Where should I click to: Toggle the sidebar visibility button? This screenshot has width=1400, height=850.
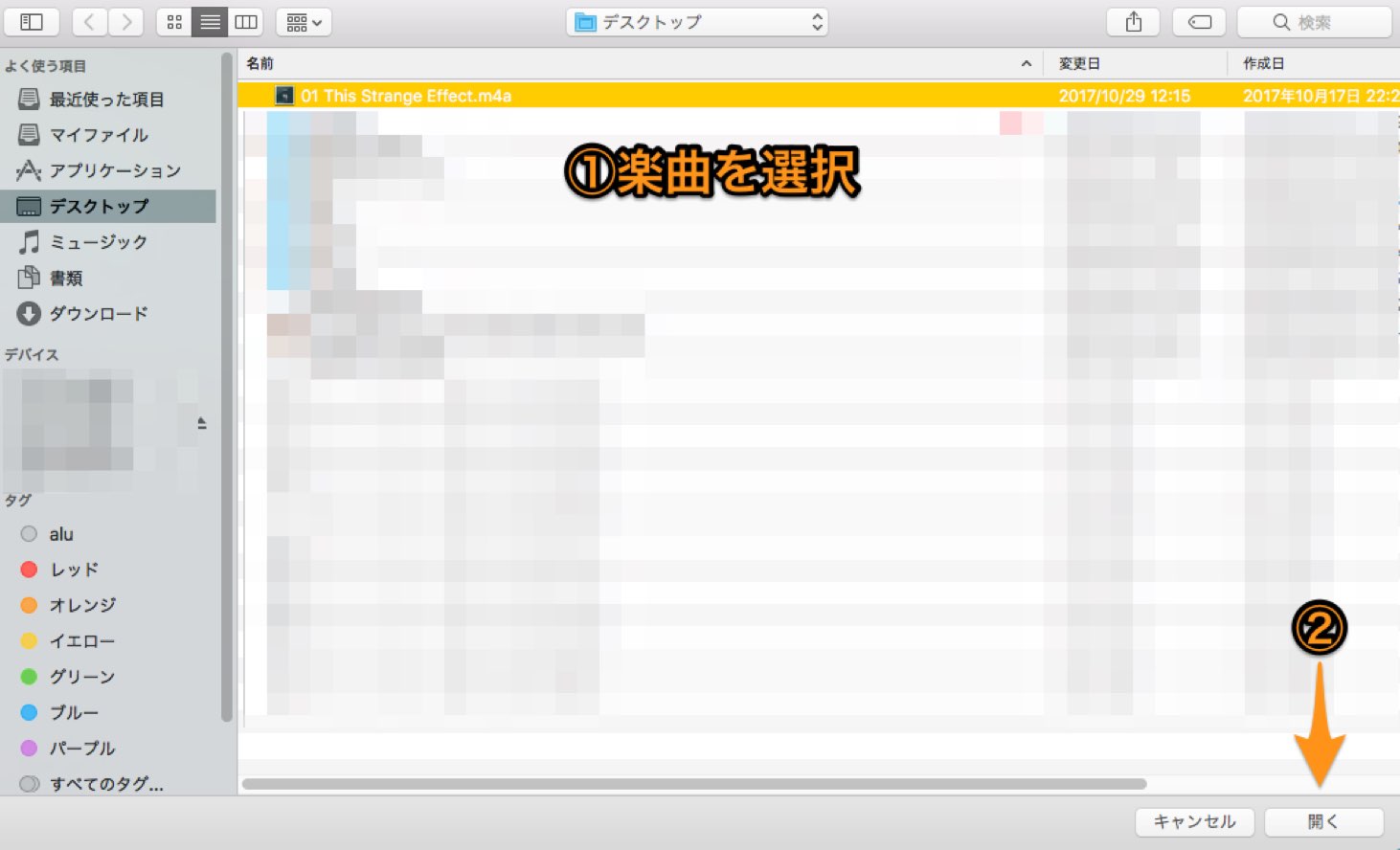pyautogui.click(x=32, y=22)
